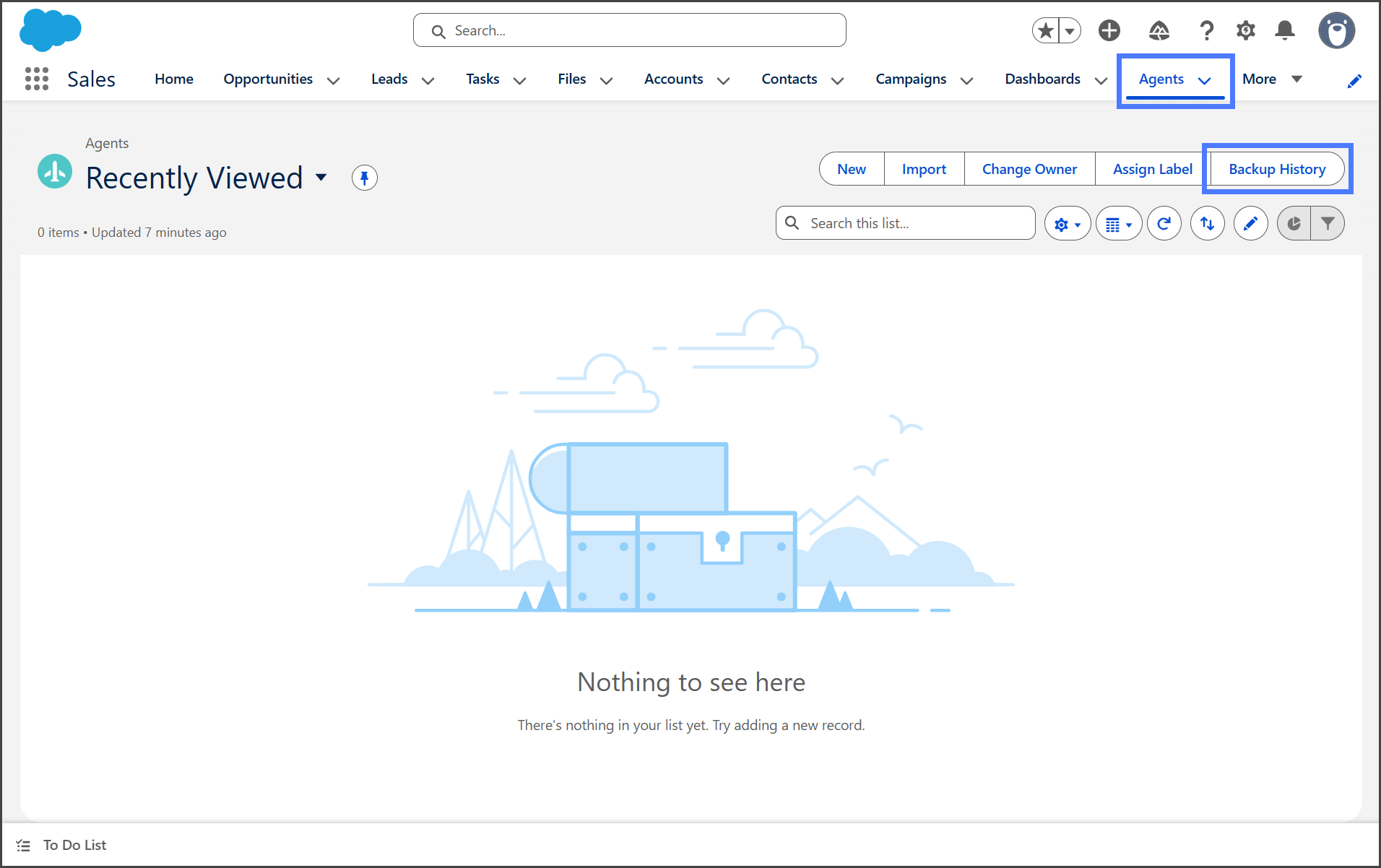This screenshot has width=1381, height=868.
Task: Pin the Recently Viewed list
Action: tap(364, 178)
